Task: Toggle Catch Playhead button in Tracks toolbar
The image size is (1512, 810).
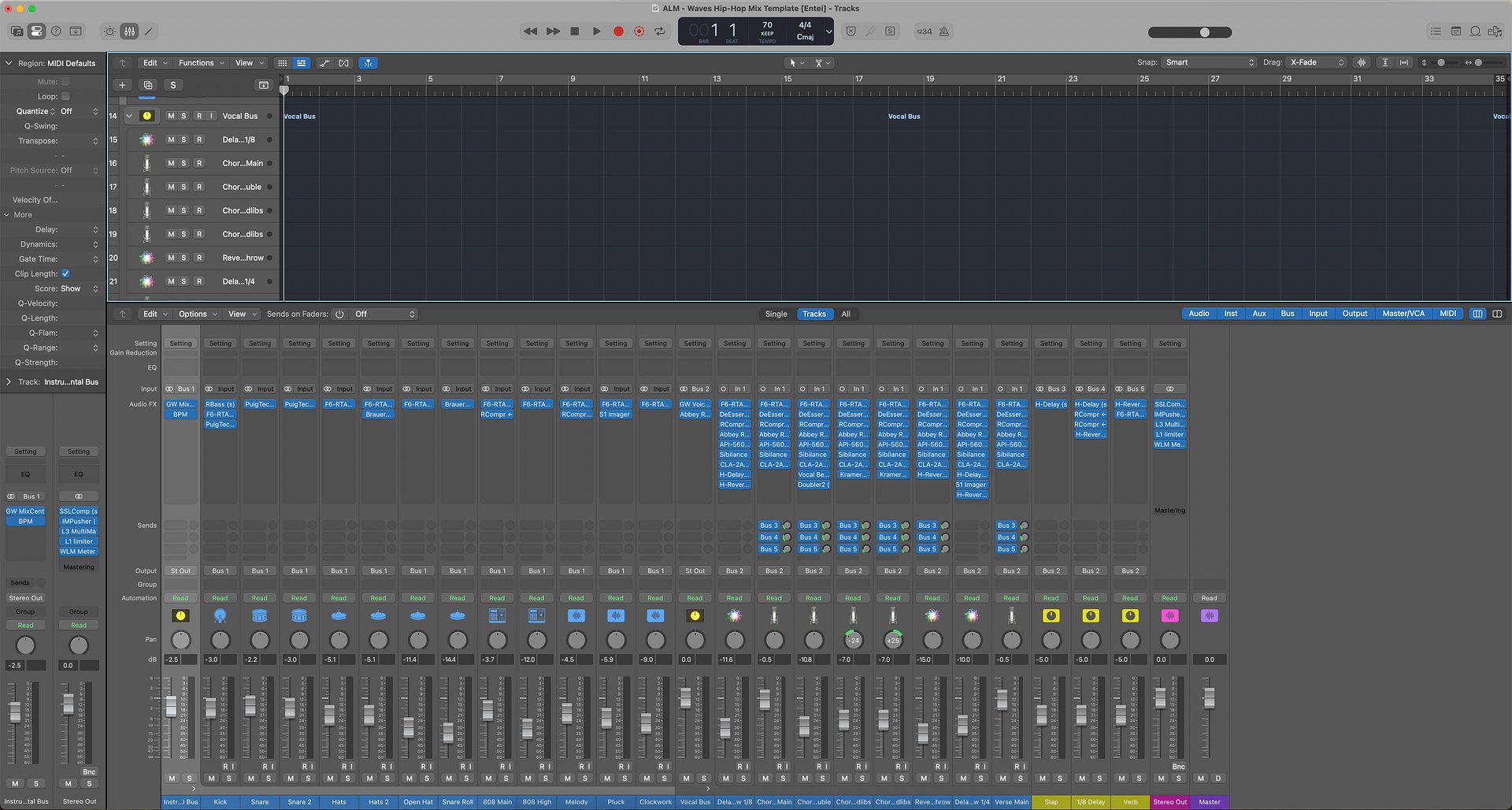Action: click(368, 63)
